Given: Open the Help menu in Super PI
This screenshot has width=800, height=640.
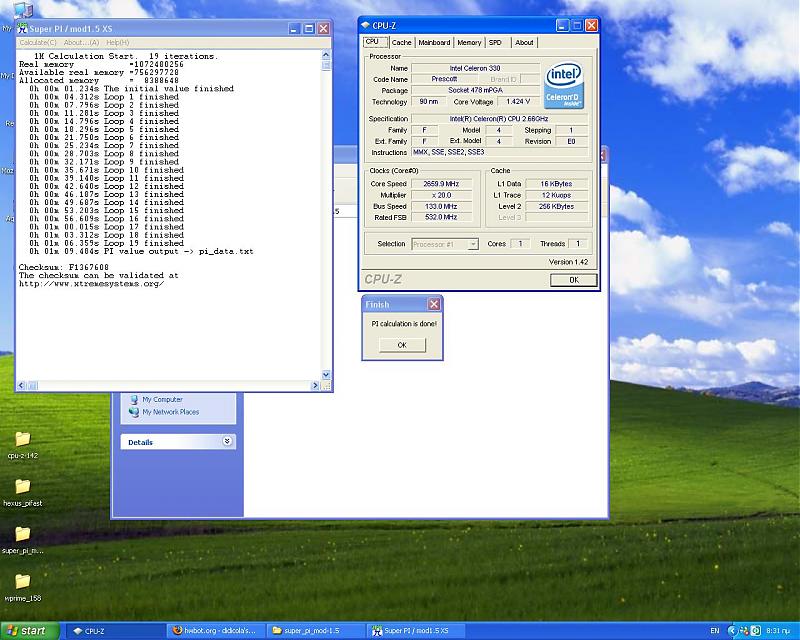Looking at the screenshot, I should [x=117, y=43].
